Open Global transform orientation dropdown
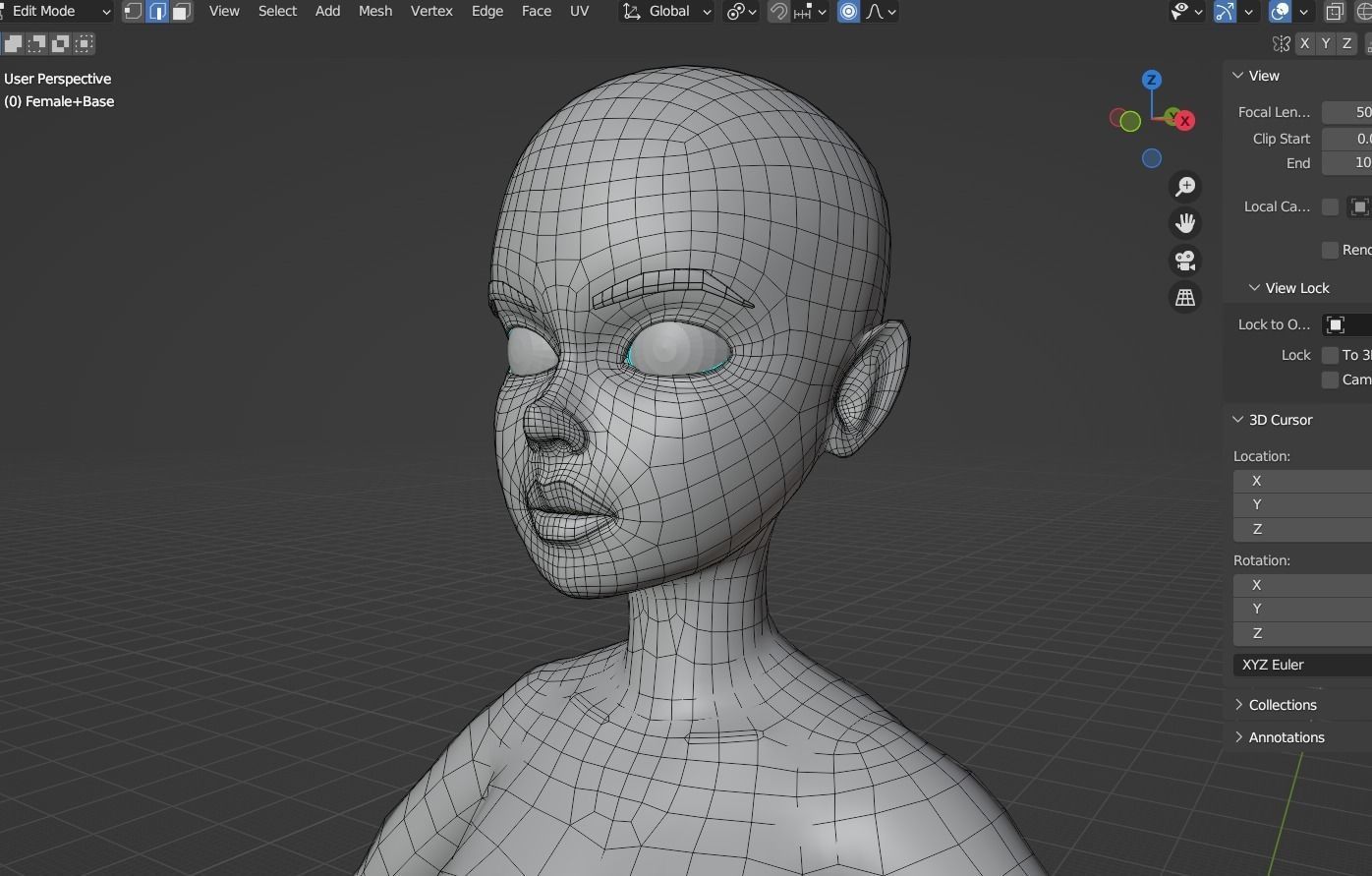This screenshot has width=1372, height=876. [667, 12]
